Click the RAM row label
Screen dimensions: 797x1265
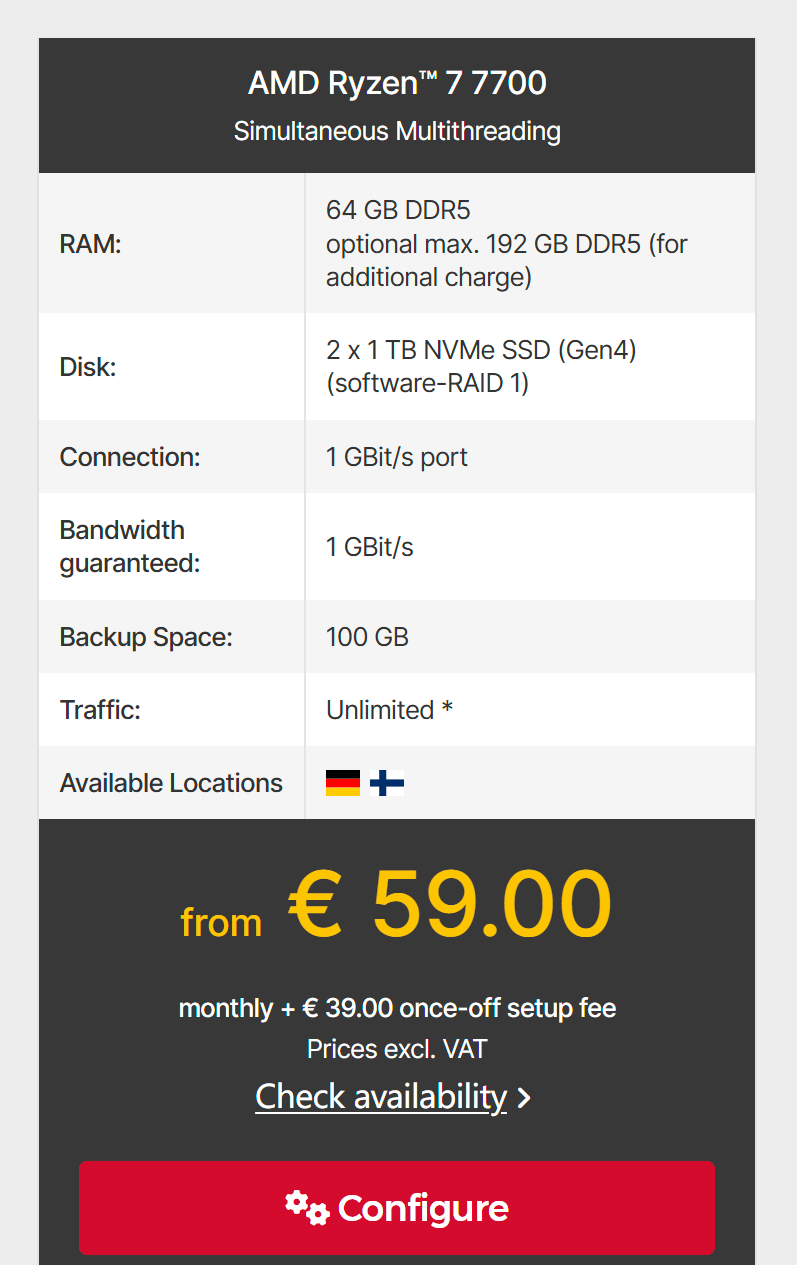[x=90, y=244]
